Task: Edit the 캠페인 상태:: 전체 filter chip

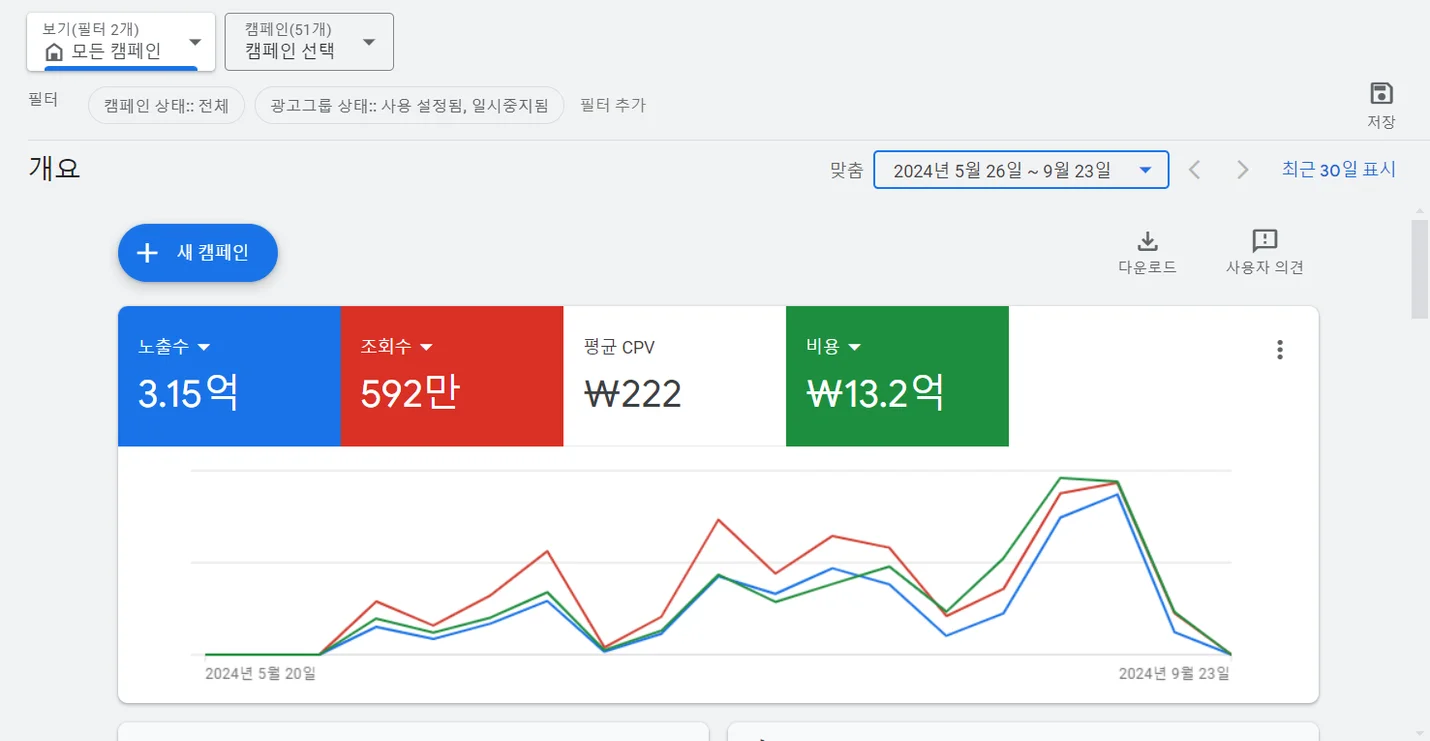Action: (x=166, y=105)
